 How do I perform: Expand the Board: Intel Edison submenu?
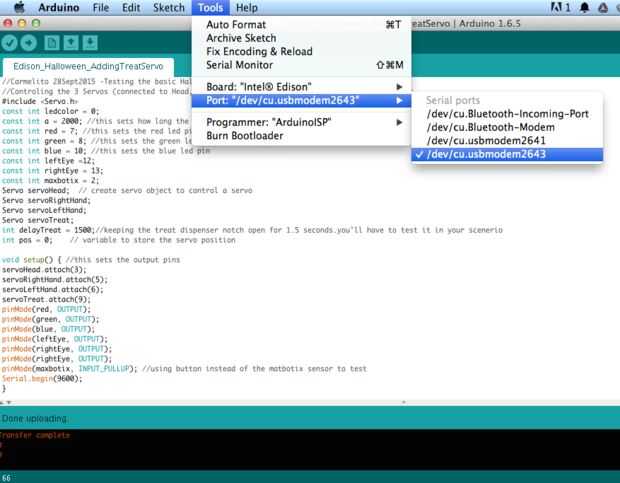[301, 87]
